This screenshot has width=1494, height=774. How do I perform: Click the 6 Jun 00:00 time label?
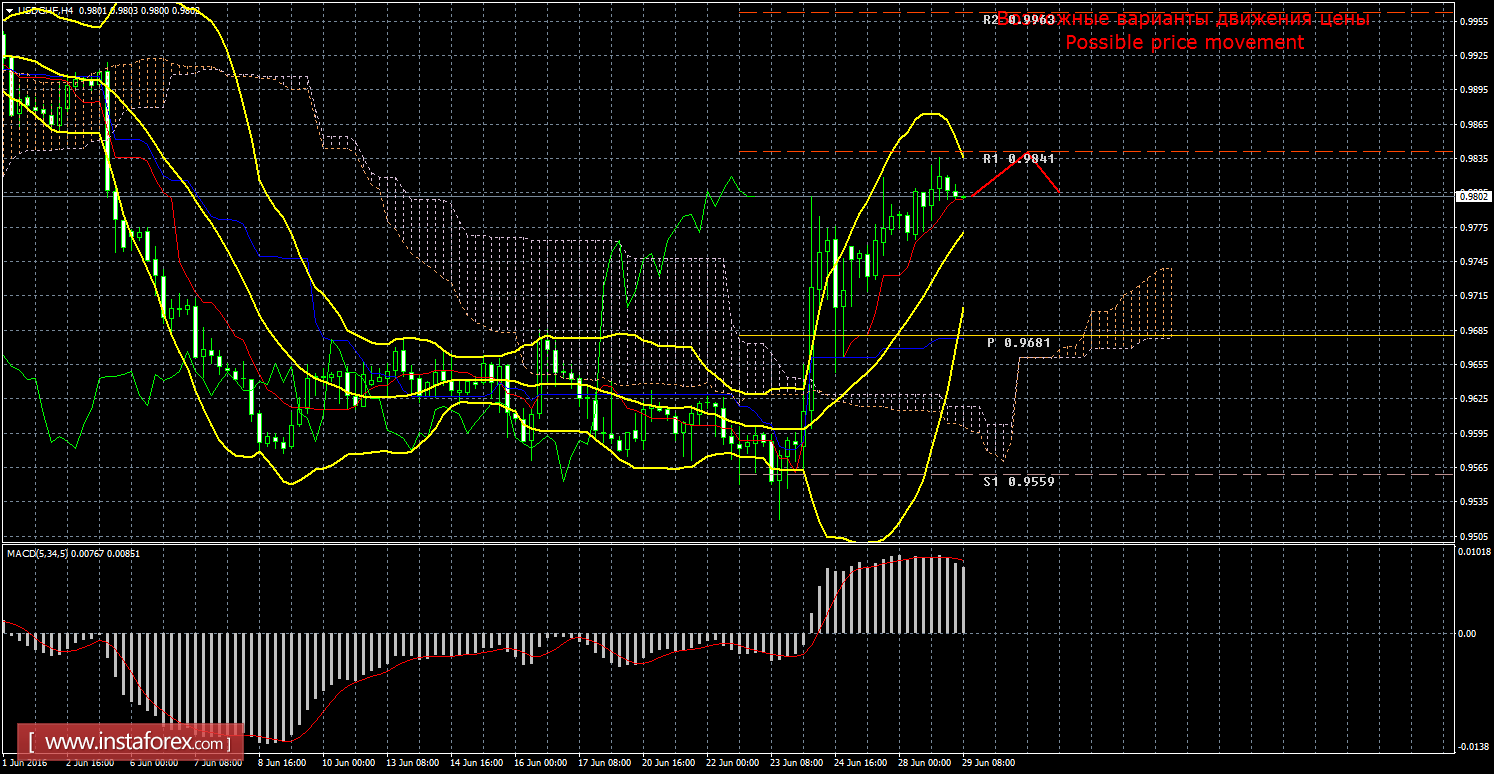154,762
